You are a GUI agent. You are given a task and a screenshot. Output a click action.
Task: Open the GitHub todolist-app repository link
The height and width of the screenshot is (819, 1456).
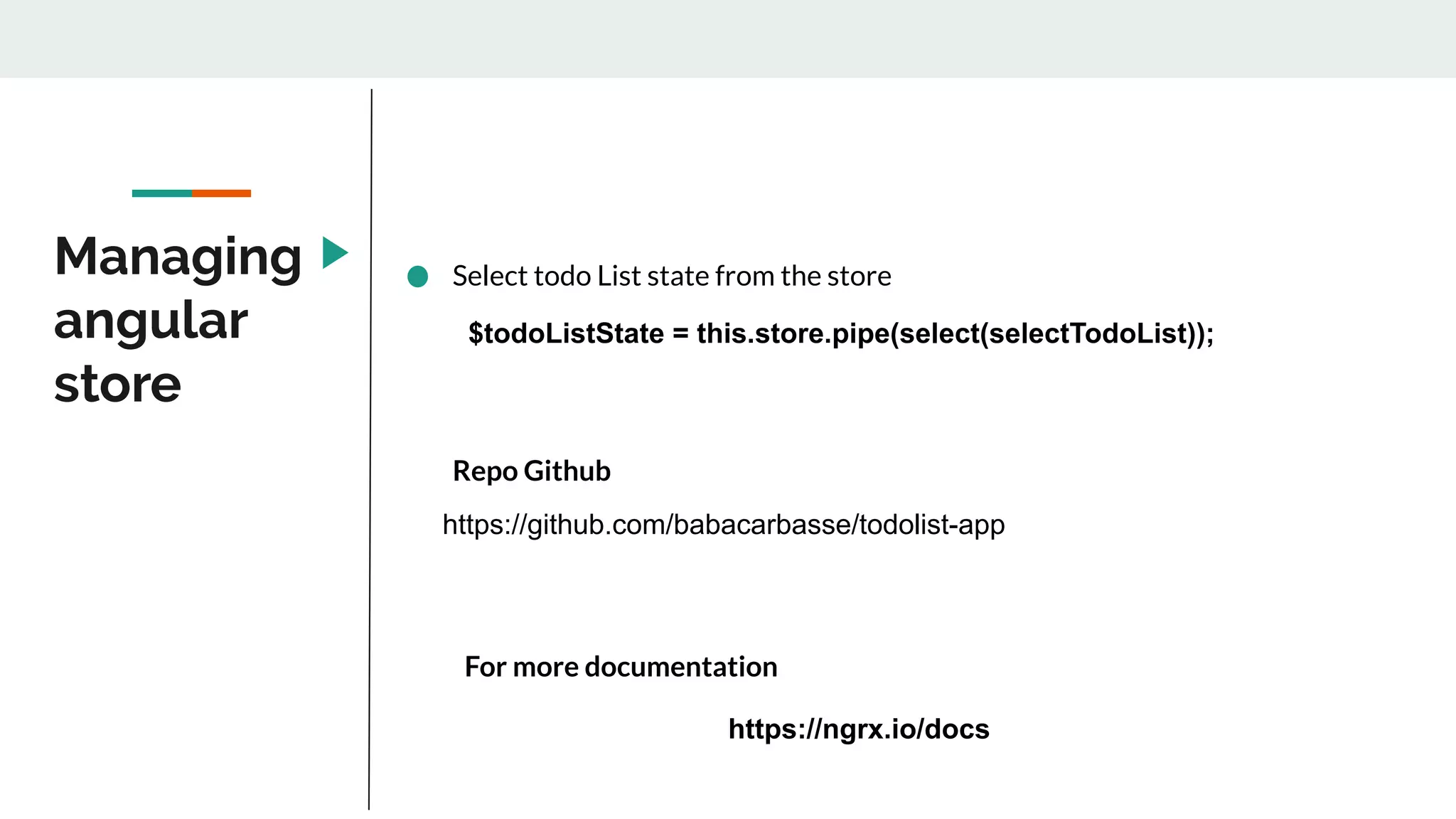(x=723, y=525)
